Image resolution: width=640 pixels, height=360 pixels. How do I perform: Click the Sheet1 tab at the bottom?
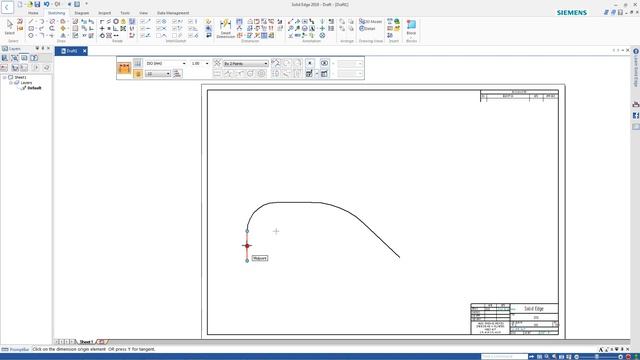[x=86, y=342]
